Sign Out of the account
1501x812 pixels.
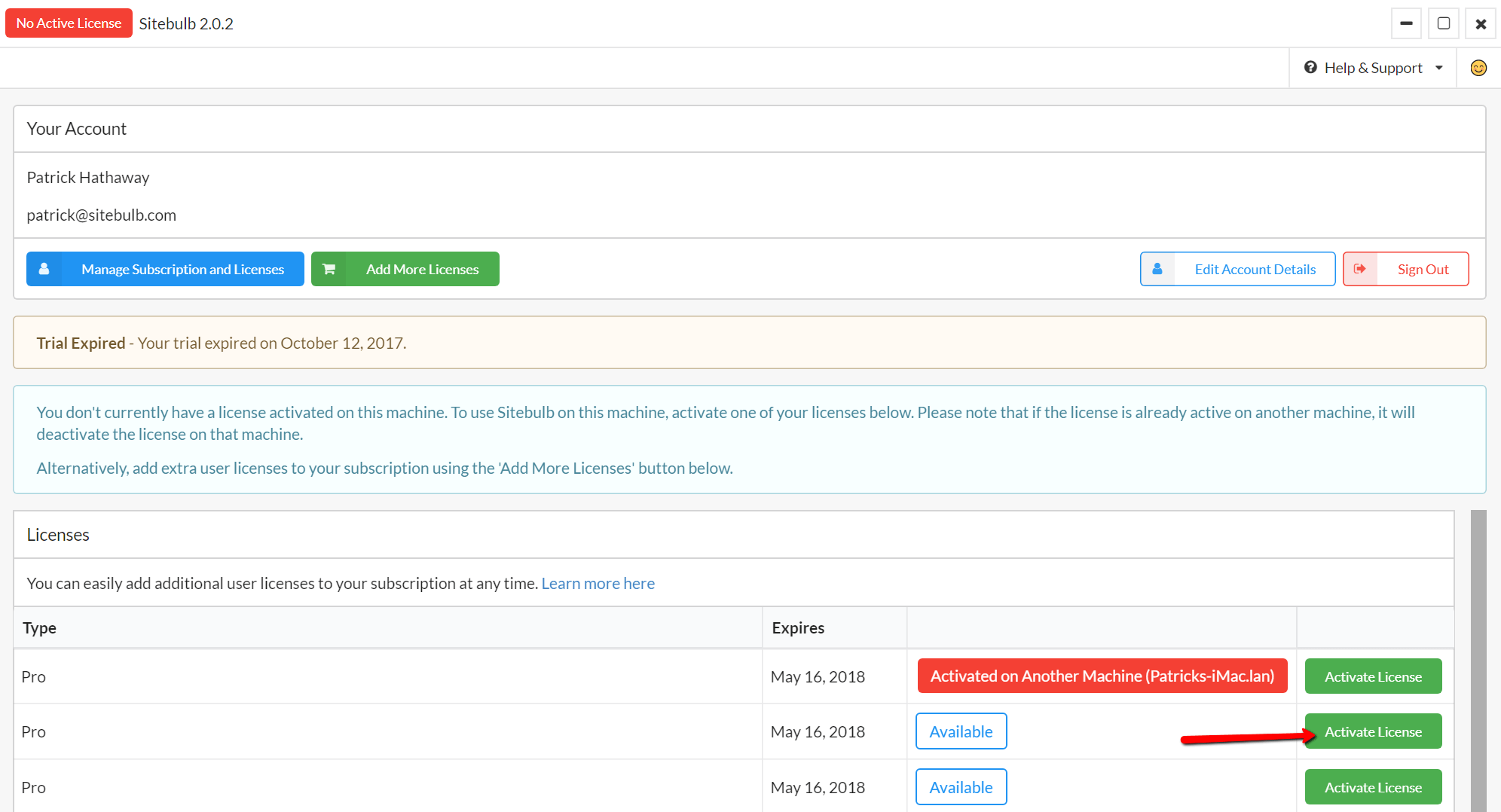(x=1406, y=269)
